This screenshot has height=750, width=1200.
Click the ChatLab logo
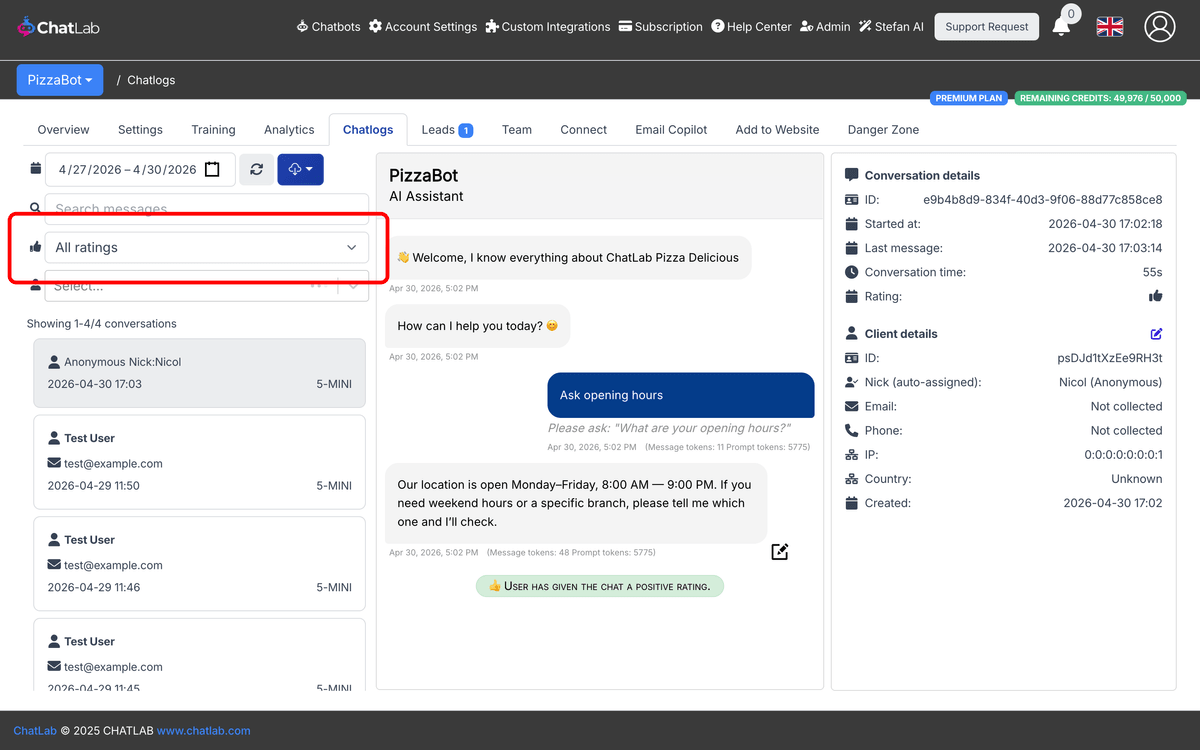click(58, 27)
